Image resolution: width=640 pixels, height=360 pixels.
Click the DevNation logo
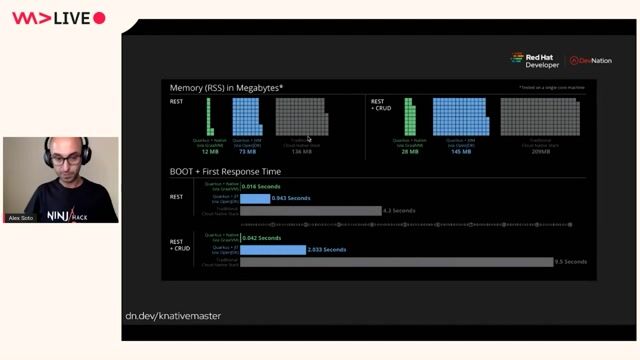pyautogui.click(x=591, y=61)
